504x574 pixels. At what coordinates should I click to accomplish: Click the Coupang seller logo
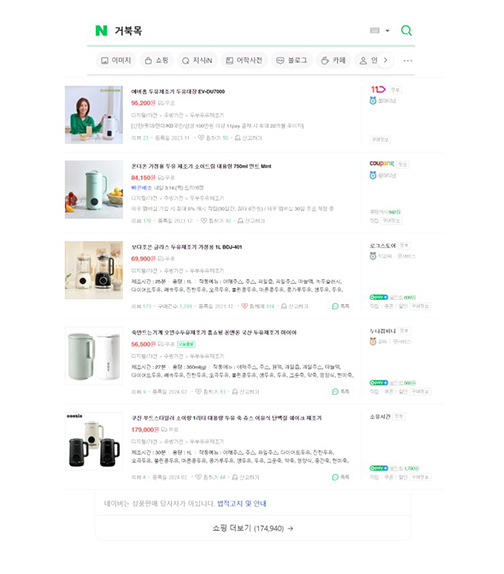click(382, 164)
